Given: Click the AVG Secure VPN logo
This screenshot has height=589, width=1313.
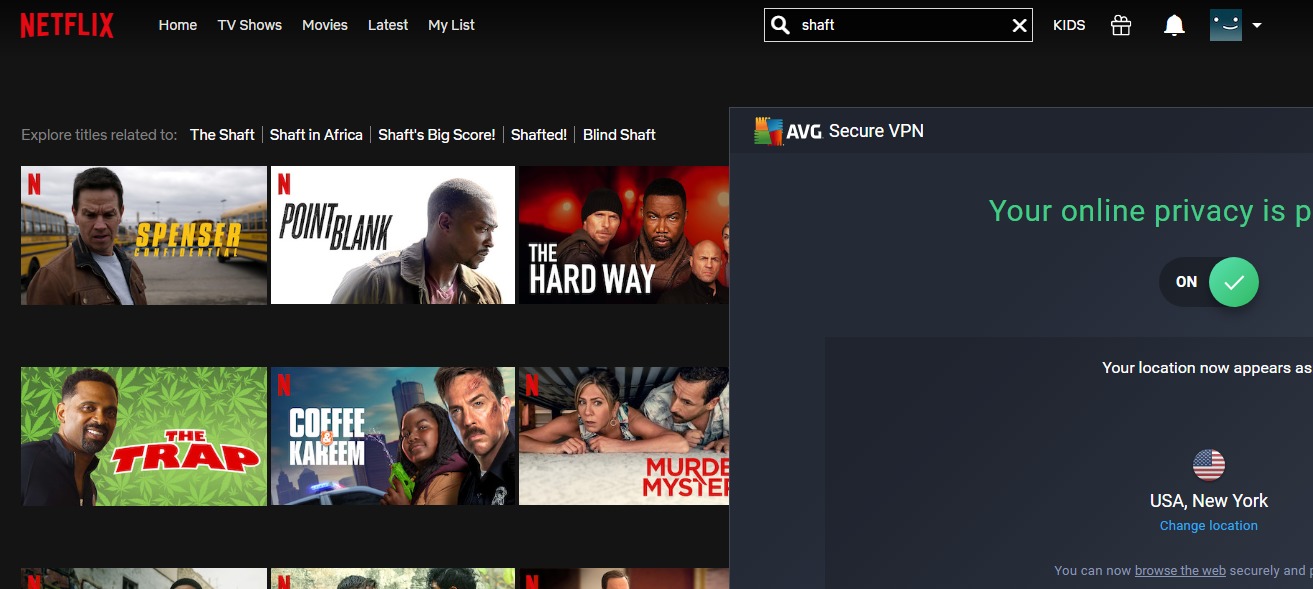Looking at the screenshot, I should coord(770,130).
